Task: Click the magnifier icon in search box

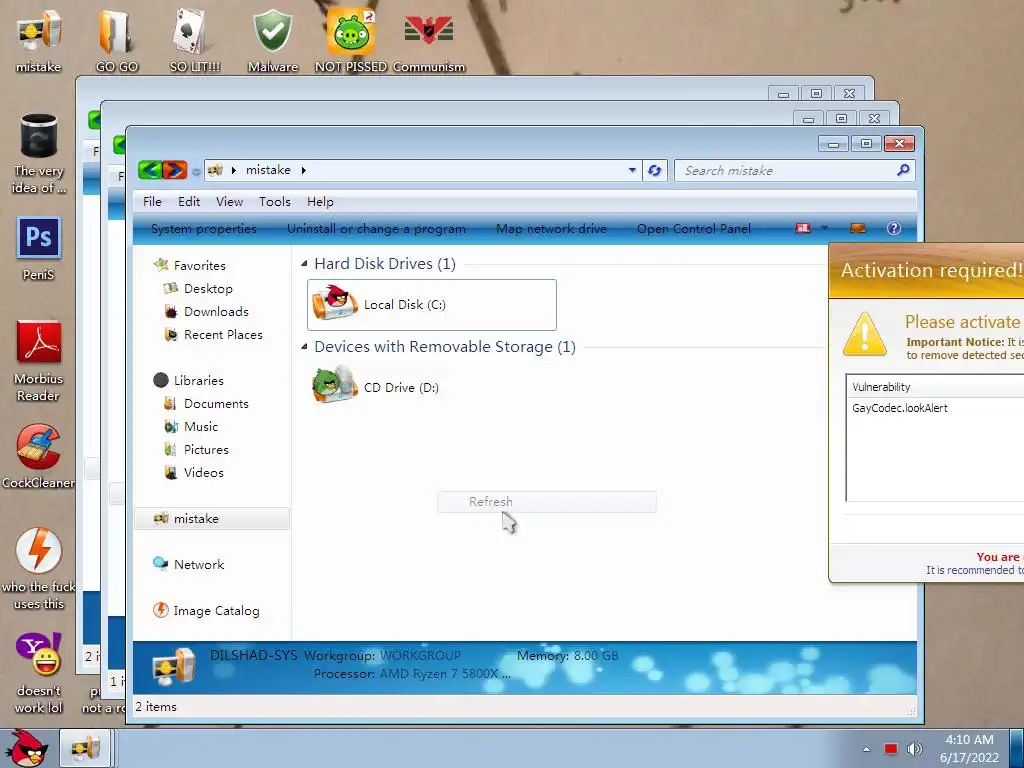Action: pyautogui.click(x=903, y=170)
